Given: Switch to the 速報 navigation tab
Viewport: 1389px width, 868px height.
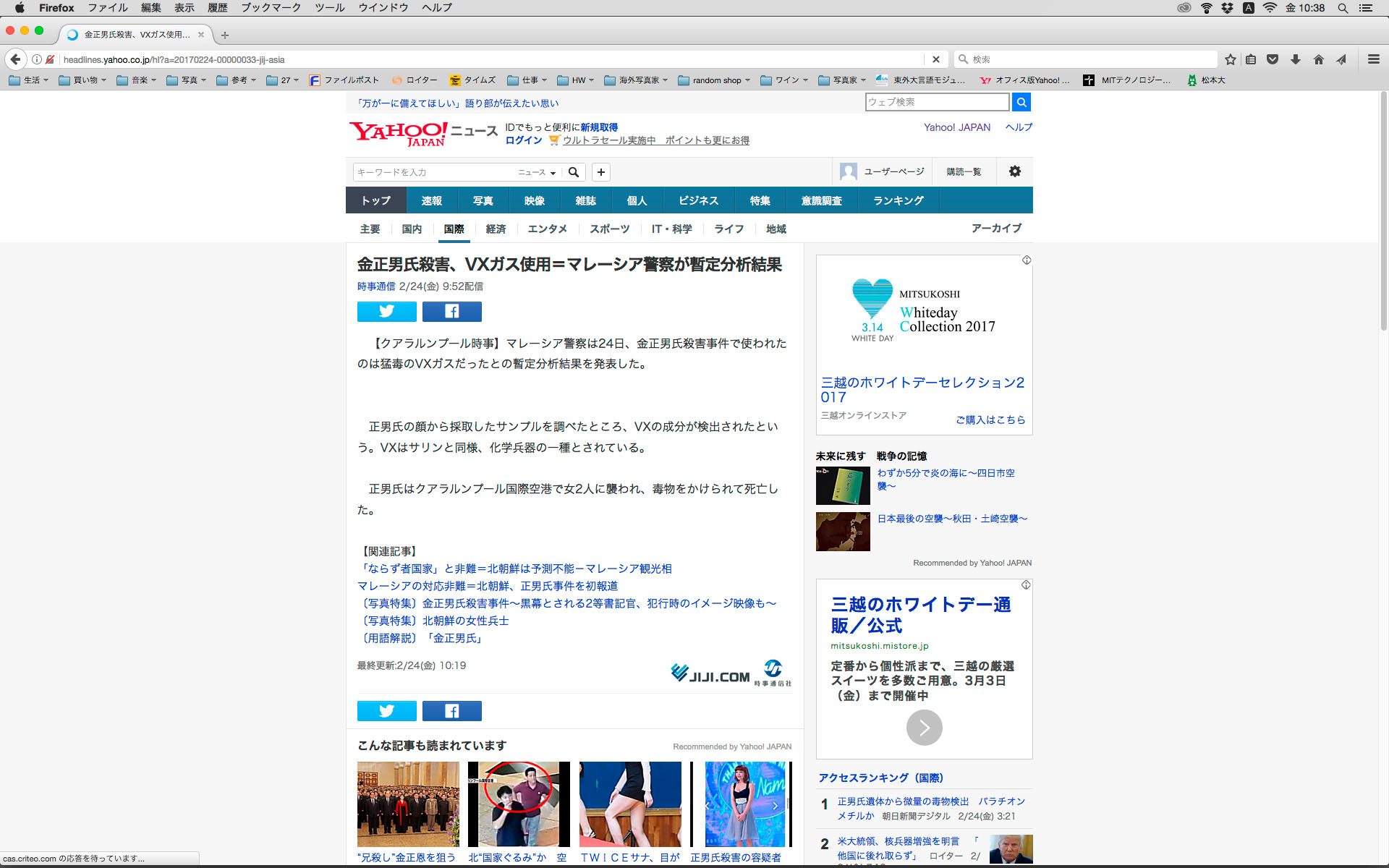Looking at the screenshot, I should (431, 200).
